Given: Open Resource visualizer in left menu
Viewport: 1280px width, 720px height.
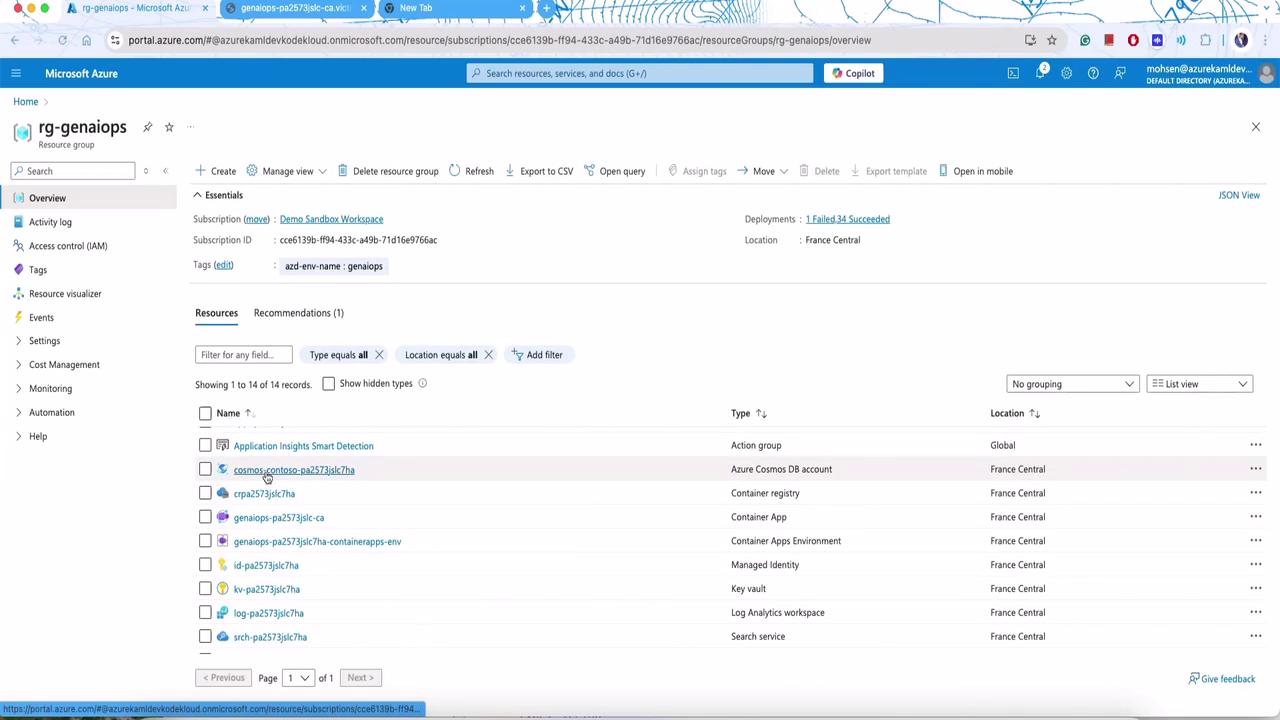Looking at the screenshot, I should pos(65,294).
